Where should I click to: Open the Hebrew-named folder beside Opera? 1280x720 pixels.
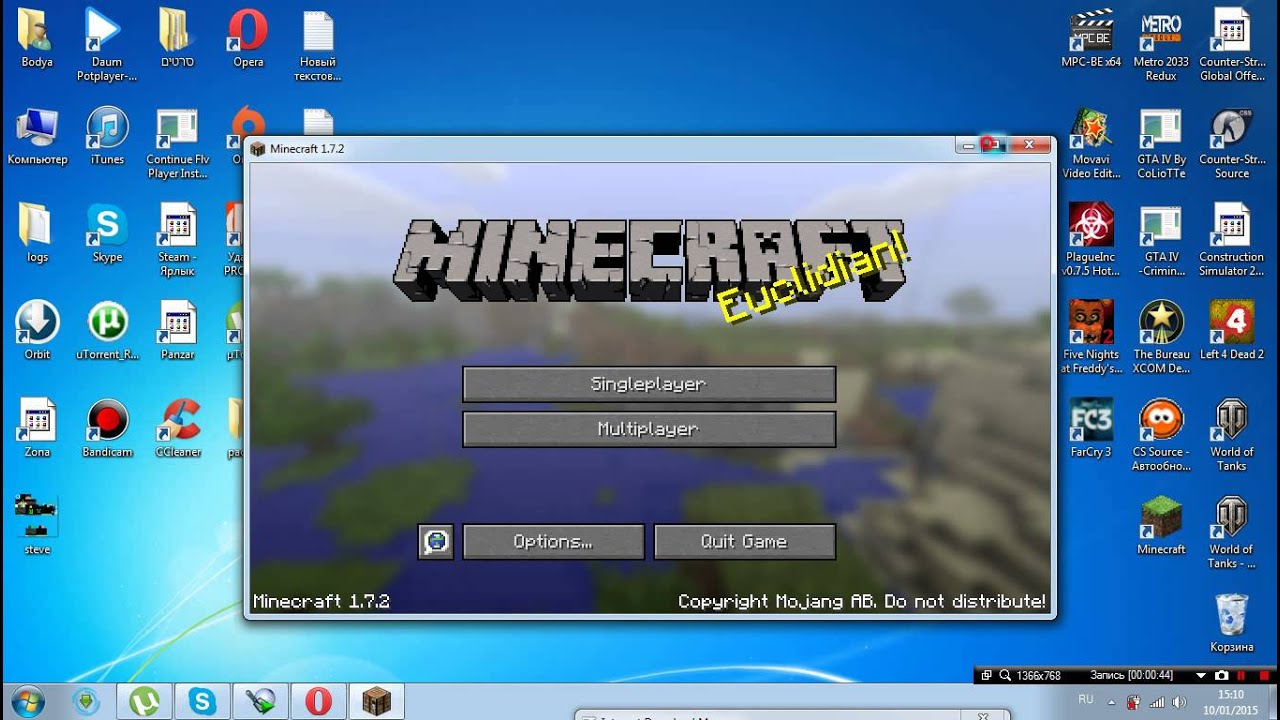coord(178,39)
